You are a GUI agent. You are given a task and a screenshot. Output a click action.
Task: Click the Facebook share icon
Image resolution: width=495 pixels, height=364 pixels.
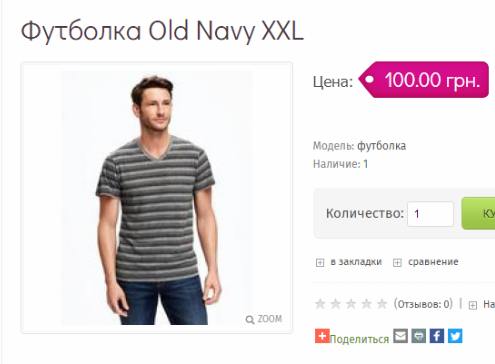437,336
